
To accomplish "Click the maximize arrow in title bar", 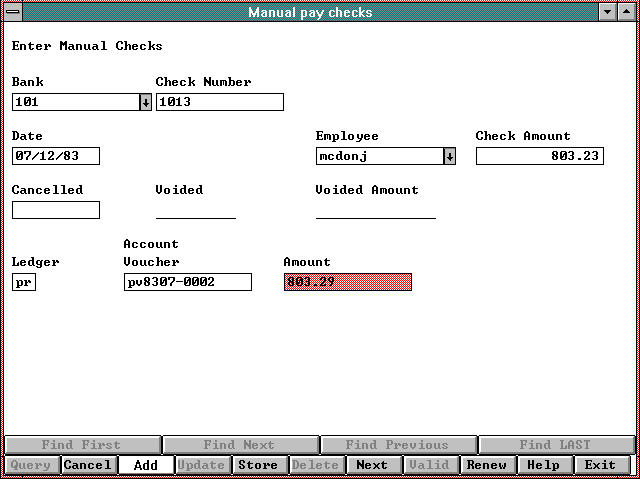I will point(627,12).
